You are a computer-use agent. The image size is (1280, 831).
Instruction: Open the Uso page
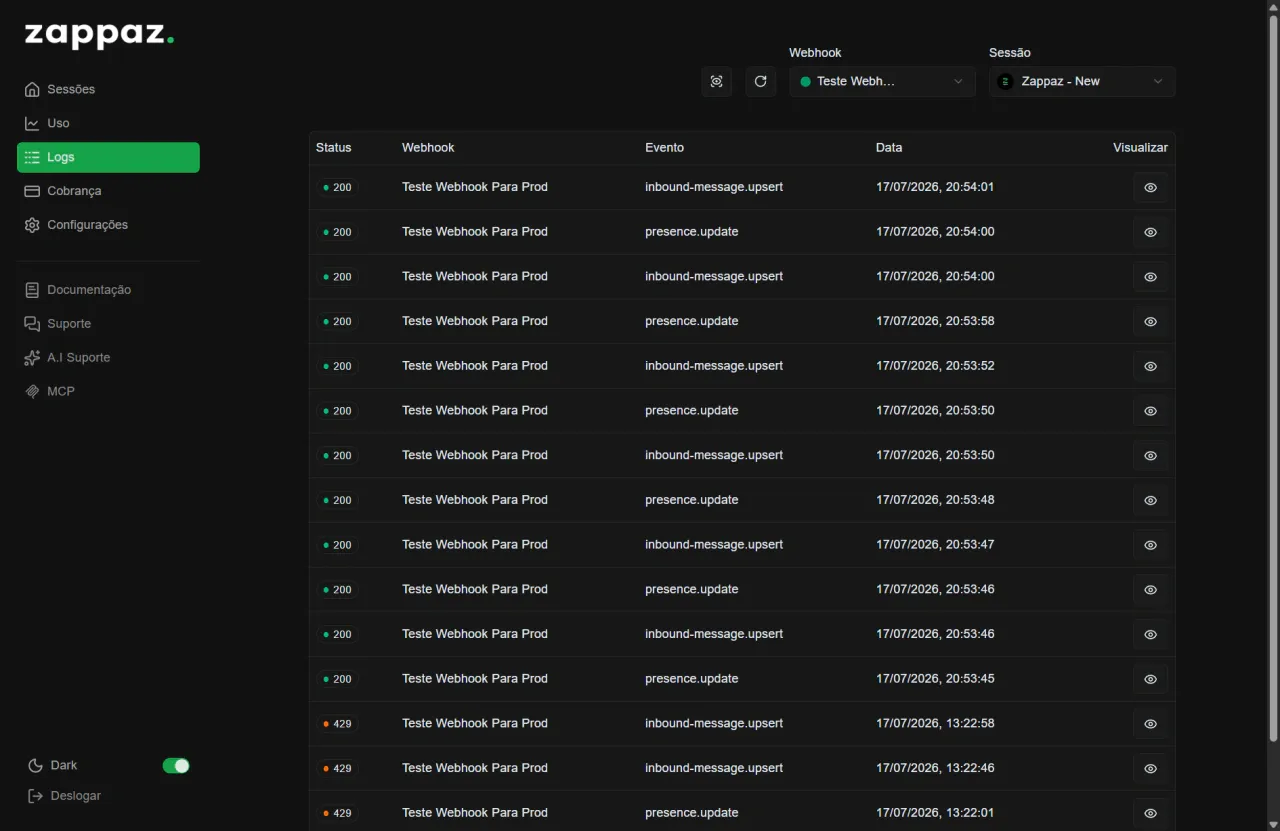coord(108,123)
